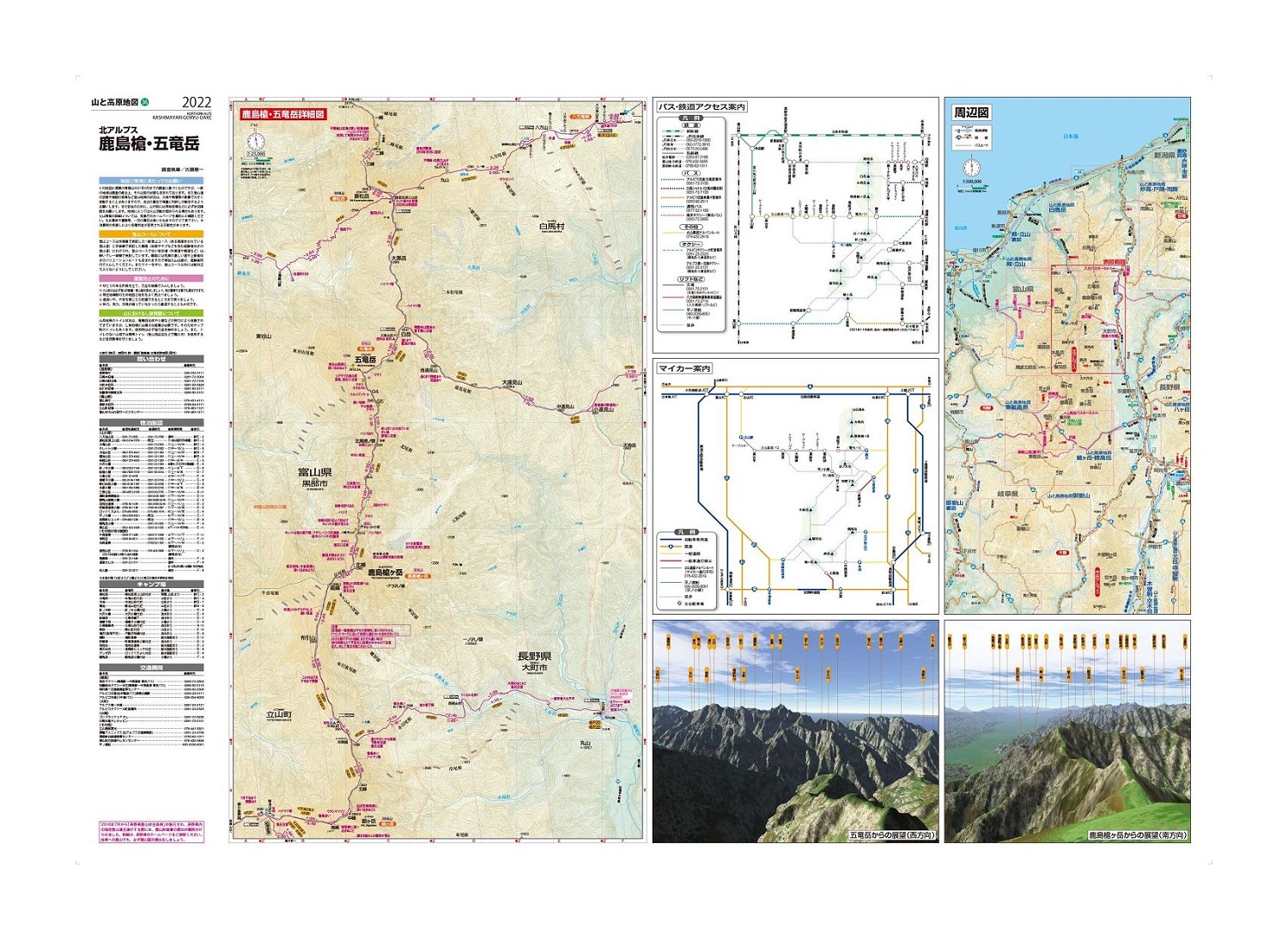Click the gray 問い合わせ section header

click(x=151, y=359)
